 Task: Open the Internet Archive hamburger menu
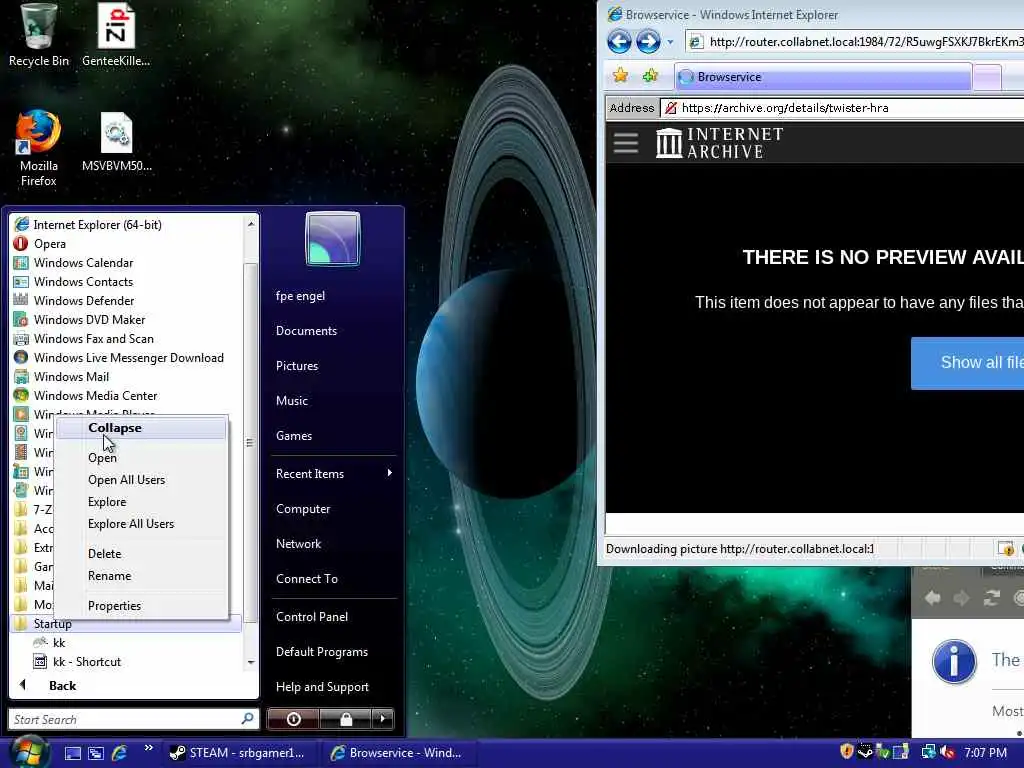pos(626,142)
